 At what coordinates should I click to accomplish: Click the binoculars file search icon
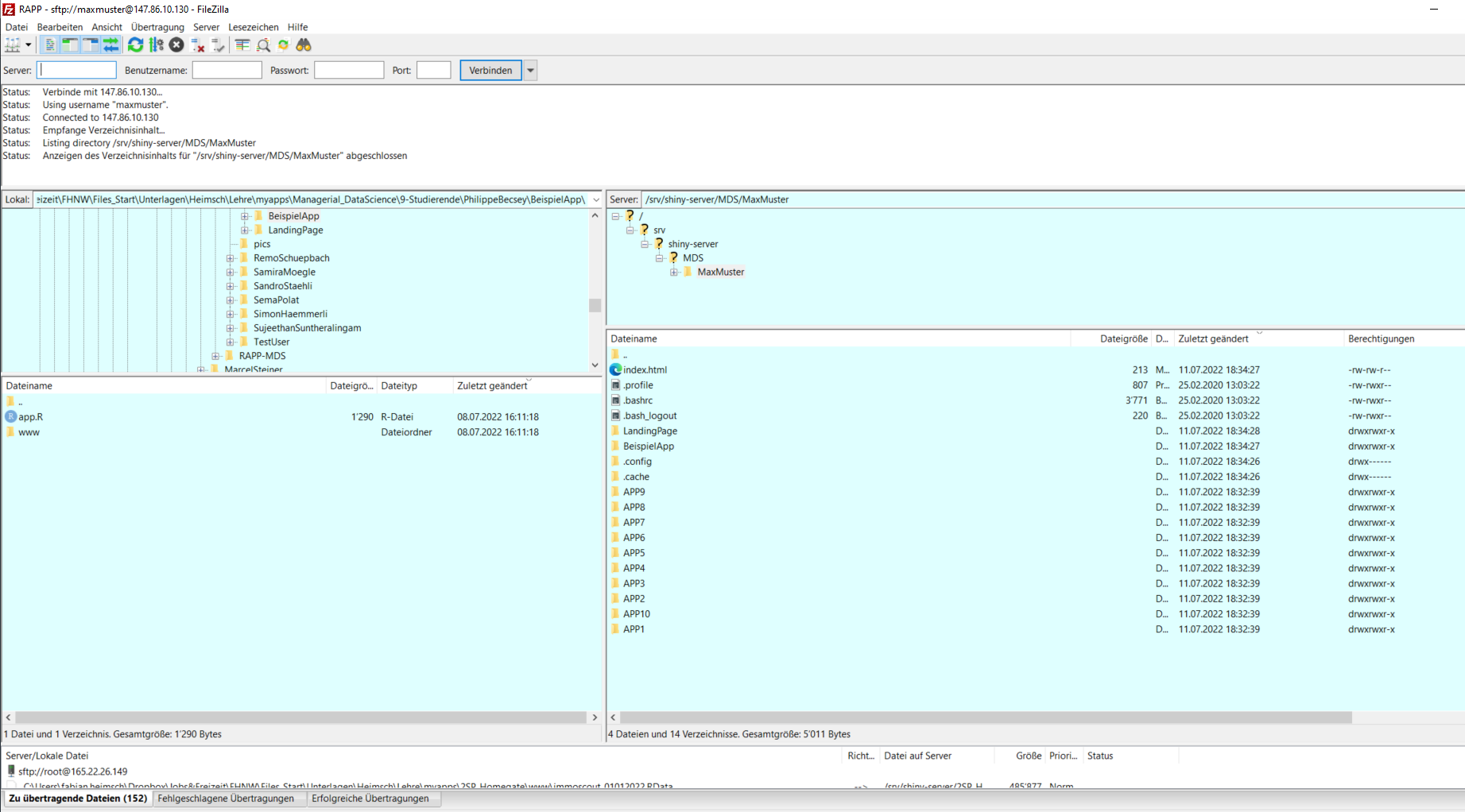pyautogui.click(x=304, y=45)
